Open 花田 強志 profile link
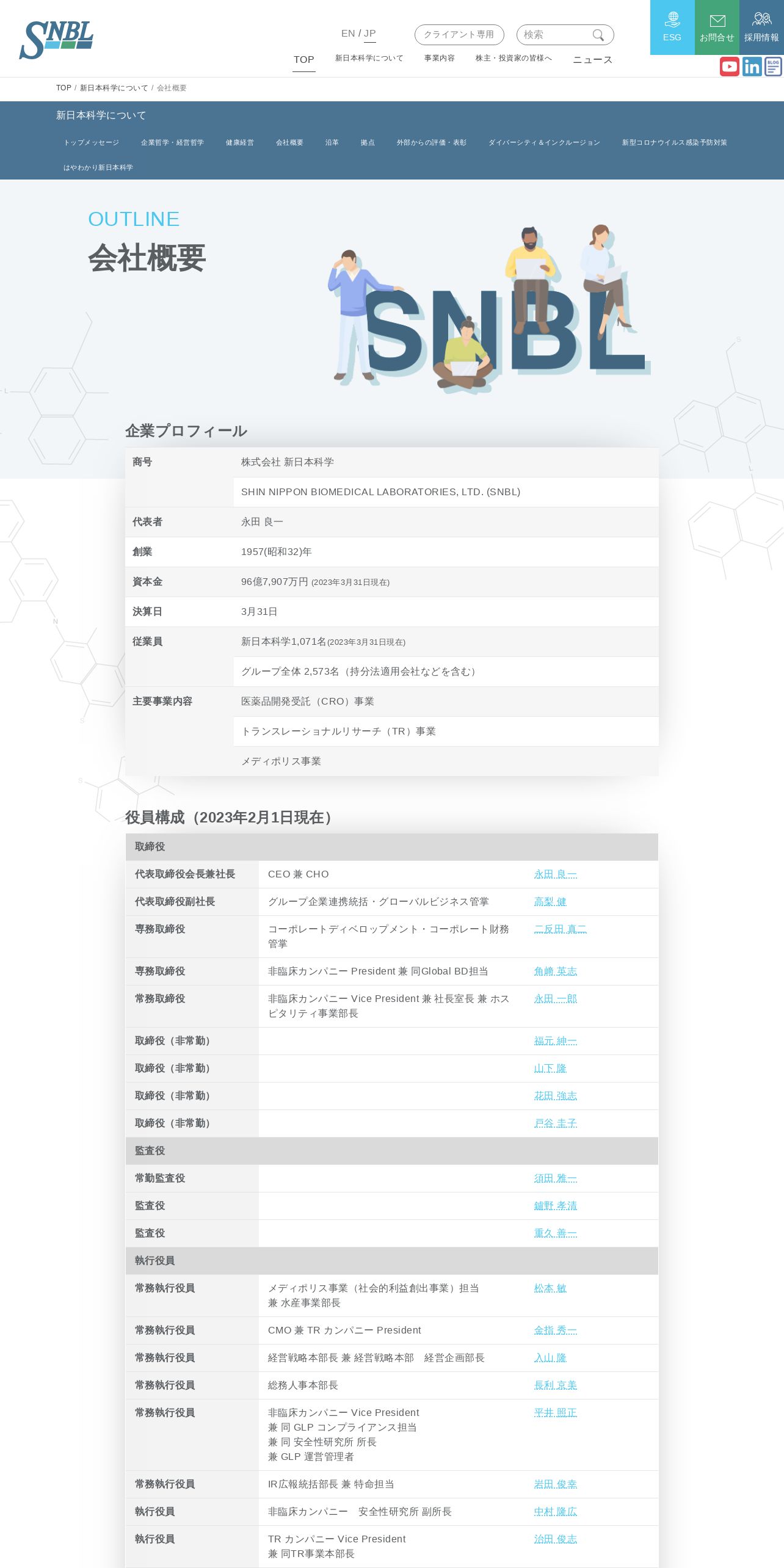The width and height of the screenshot is (784, 1568). 556,1096
